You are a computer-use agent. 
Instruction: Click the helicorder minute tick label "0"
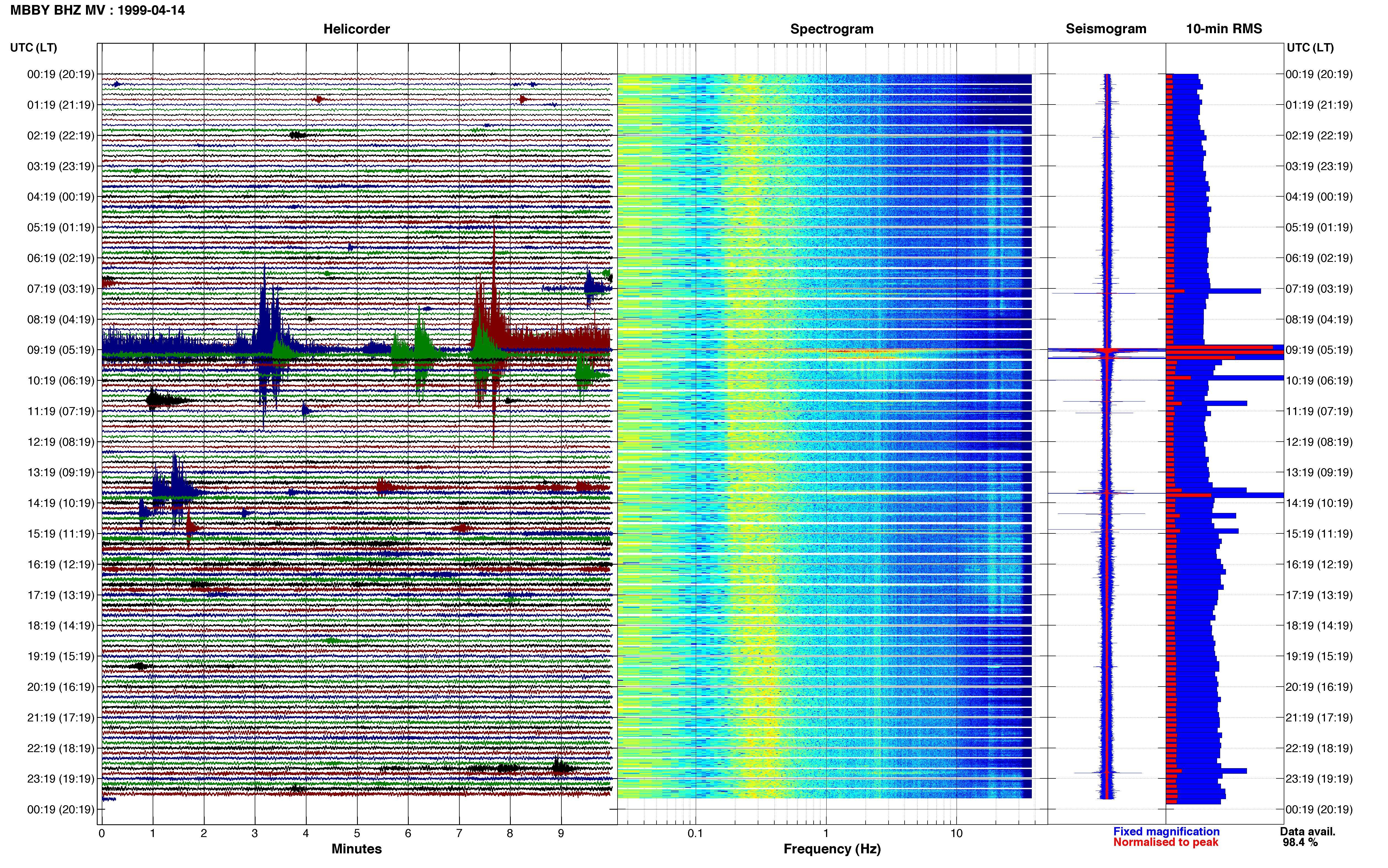pos(101,833)
